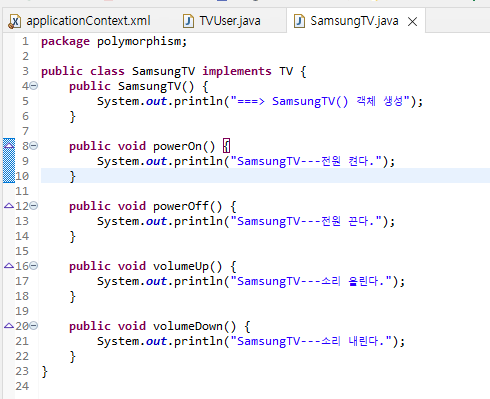Click the highlighted closing brace on line 10
The height and width of the screenshot is (399, 490).
coord(73,176)
